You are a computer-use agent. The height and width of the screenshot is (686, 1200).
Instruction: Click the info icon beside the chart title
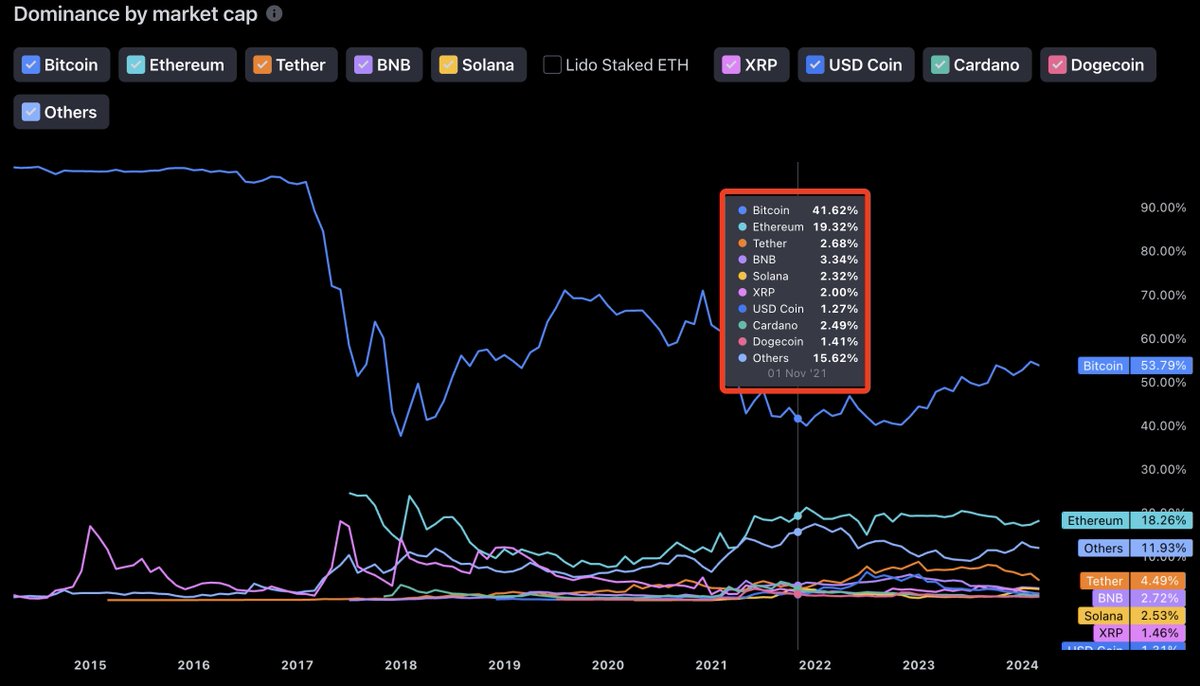(x=275, y=14)
